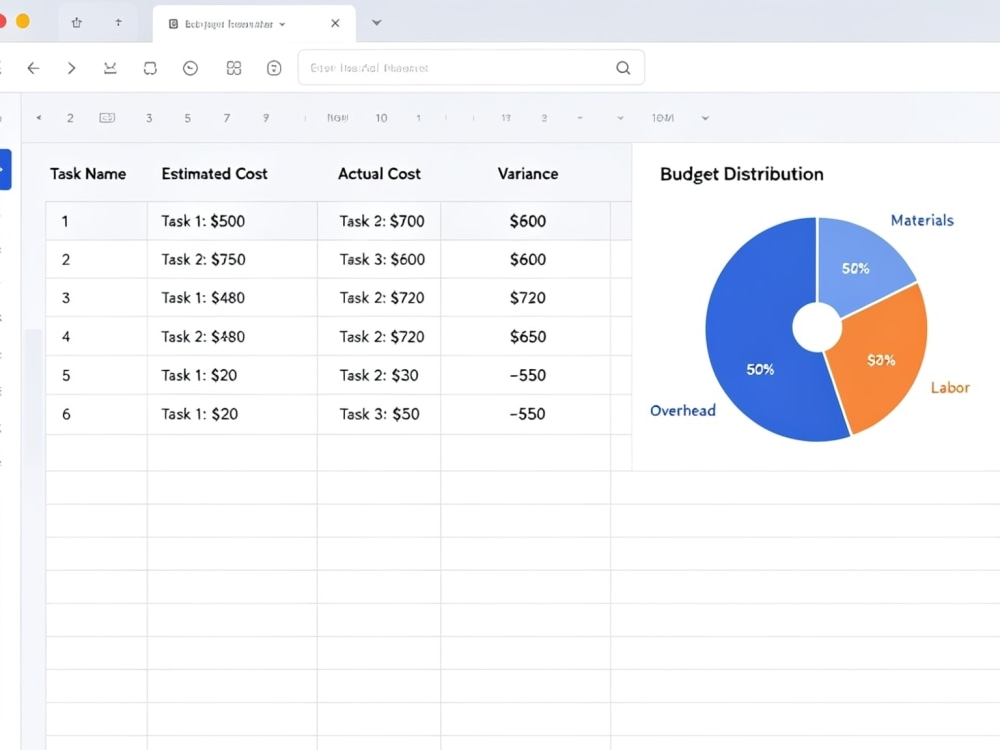The image size is (1000, 750).
Task: Select cell Task 2: $700
Action: click(379, 221)
